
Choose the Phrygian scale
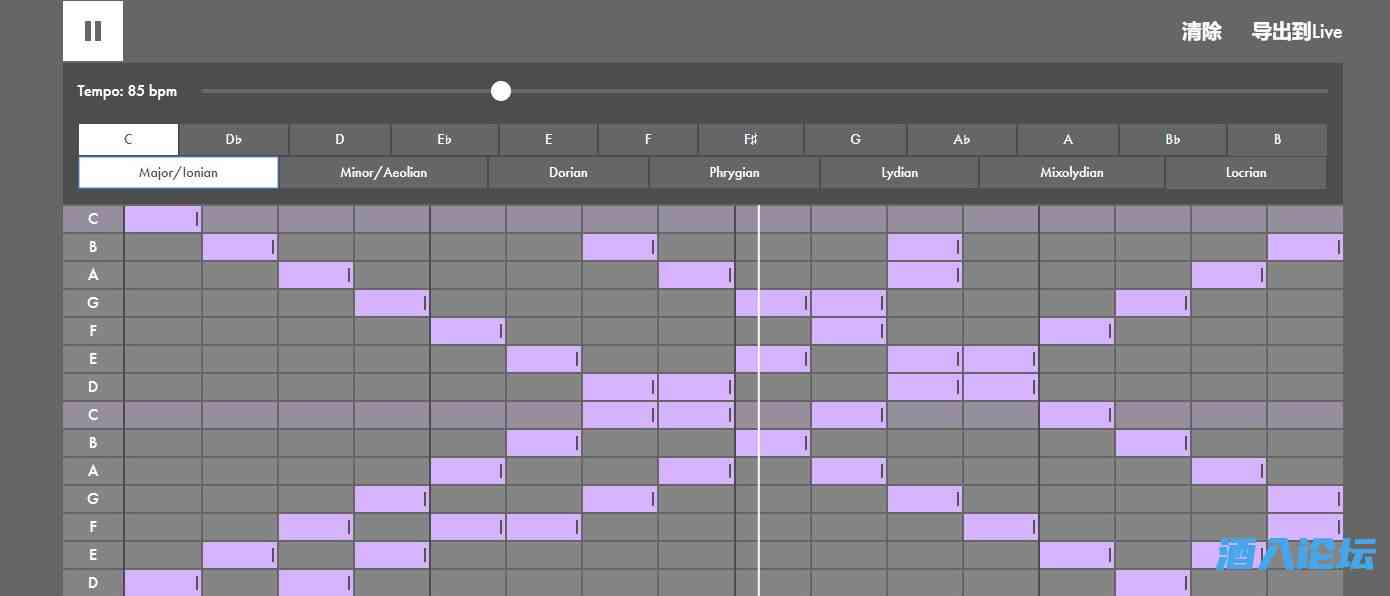[x=734, y=172]
